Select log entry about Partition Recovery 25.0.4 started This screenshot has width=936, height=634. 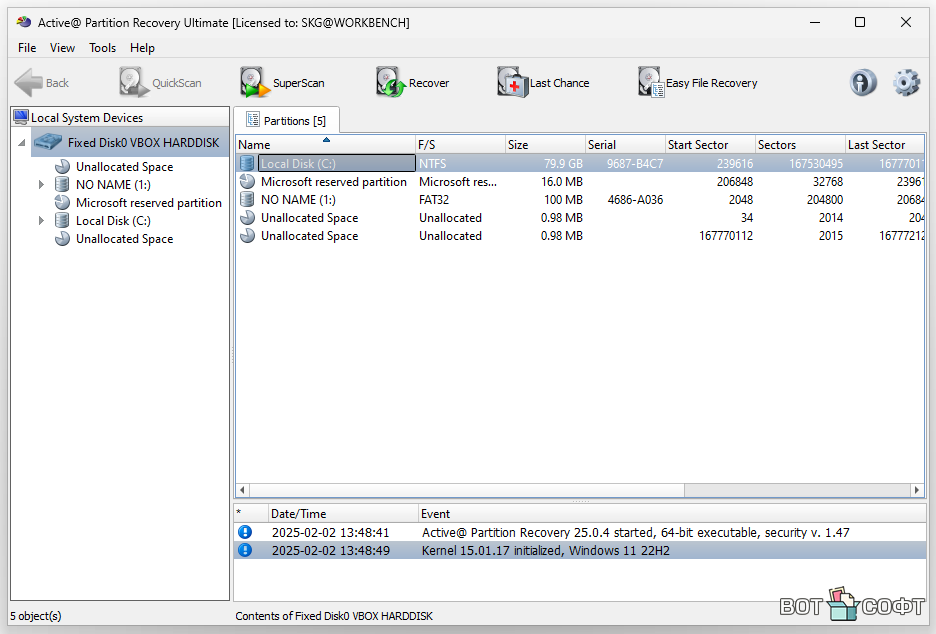580,532
